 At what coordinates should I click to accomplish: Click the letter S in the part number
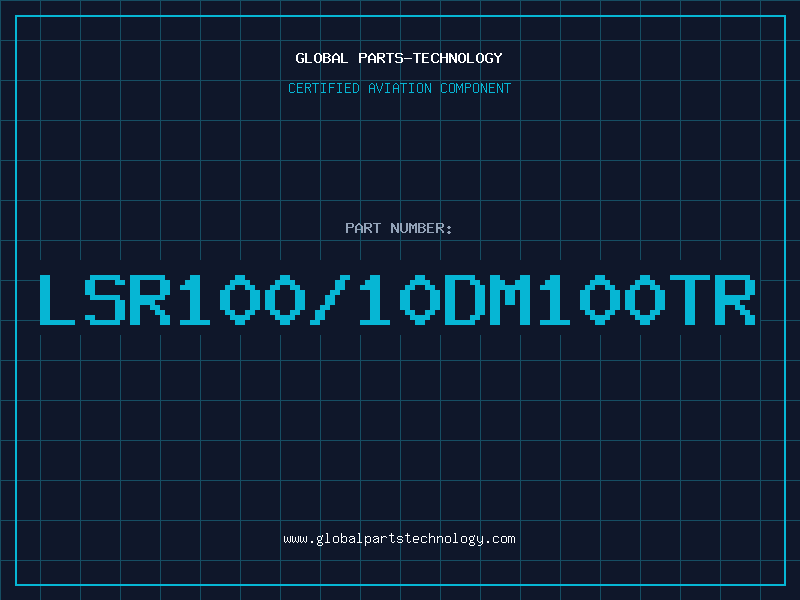pos(104,299)
